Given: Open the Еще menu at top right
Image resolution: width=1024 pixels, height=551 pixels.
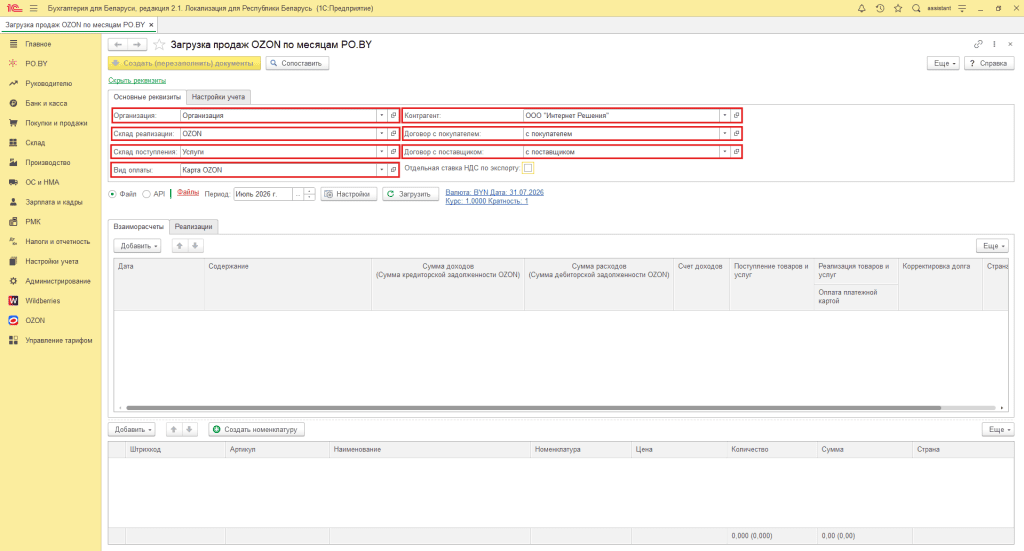Looking at the screenshot, I should 943,63.
